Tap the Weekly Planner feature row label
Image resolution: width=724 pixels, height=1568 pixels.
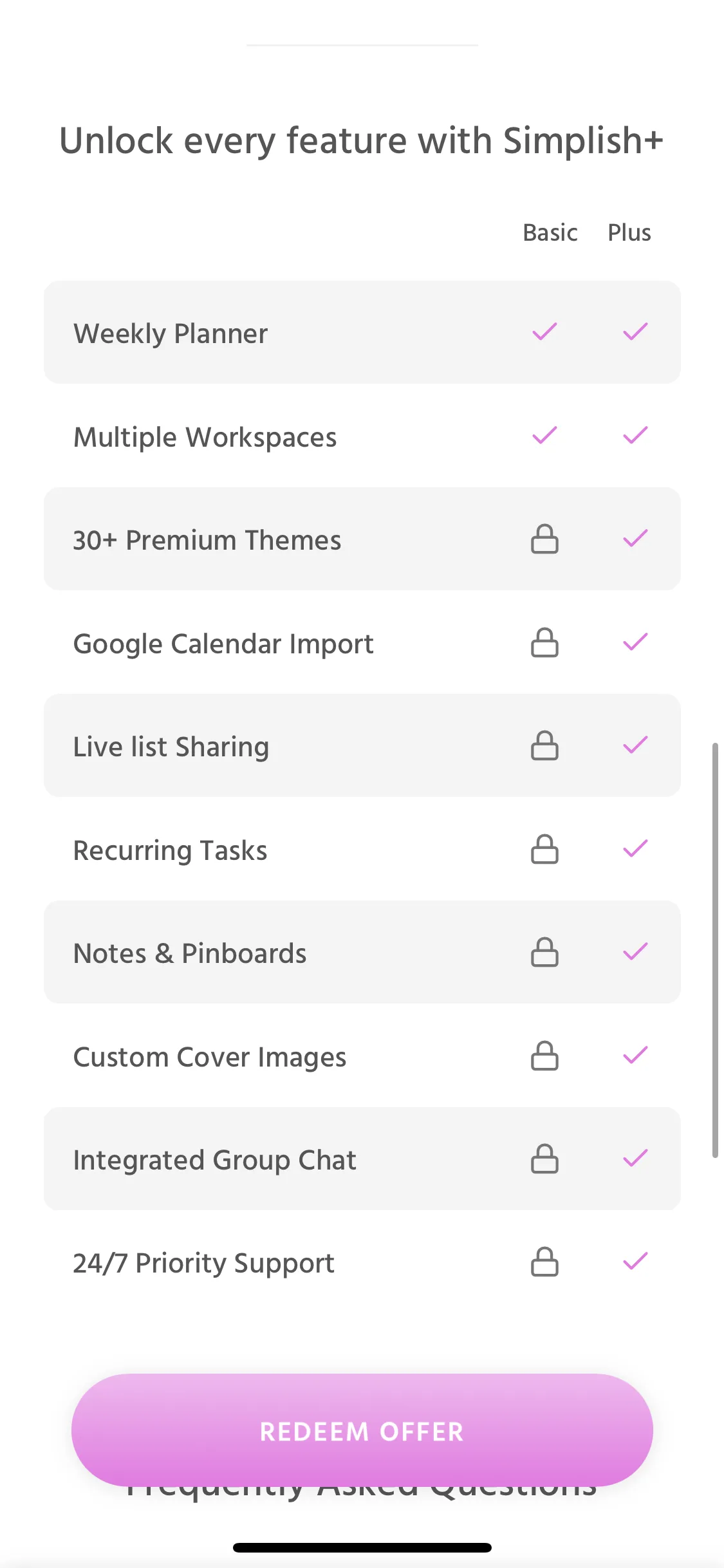(x=171, y=333)
